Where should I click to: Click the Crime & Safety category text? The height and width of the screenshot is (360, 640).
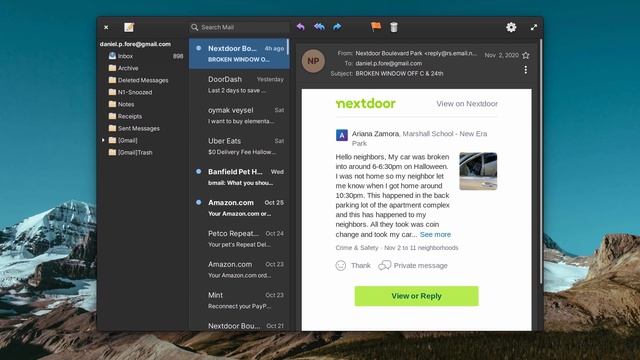click(x=357, y=248)
